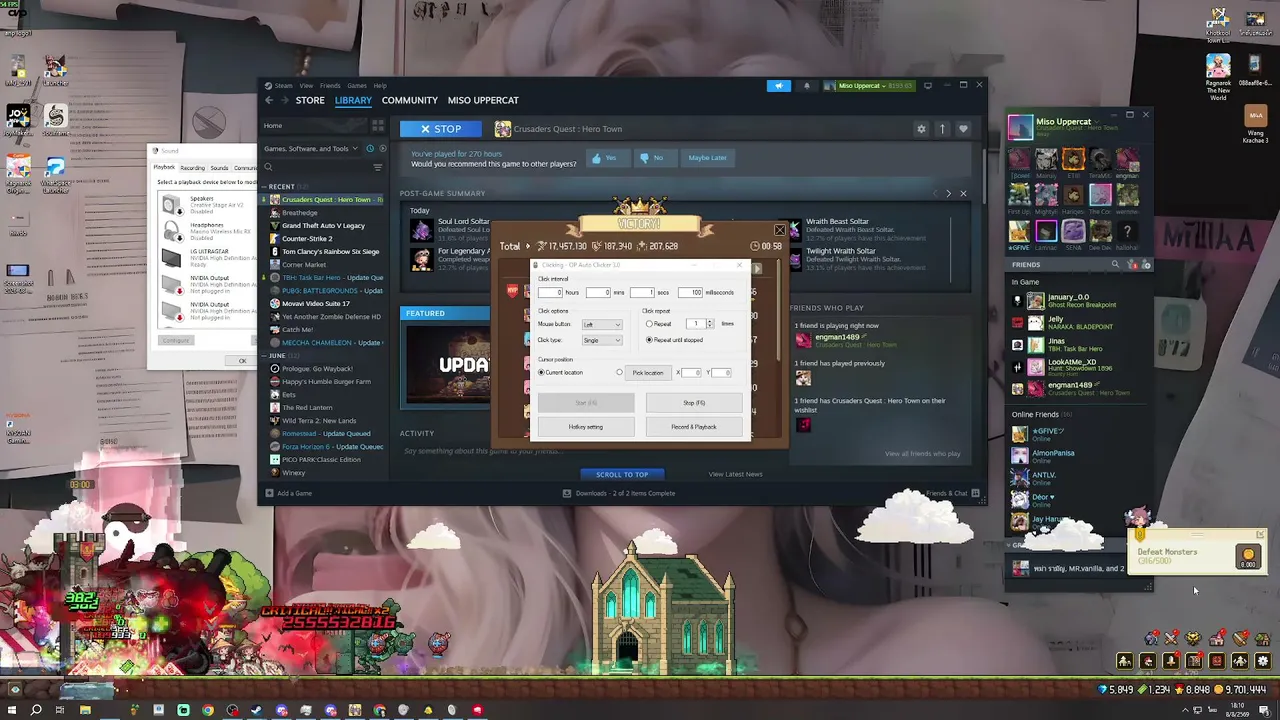Go to next Post-Game Summary page

tap(948, 193)
